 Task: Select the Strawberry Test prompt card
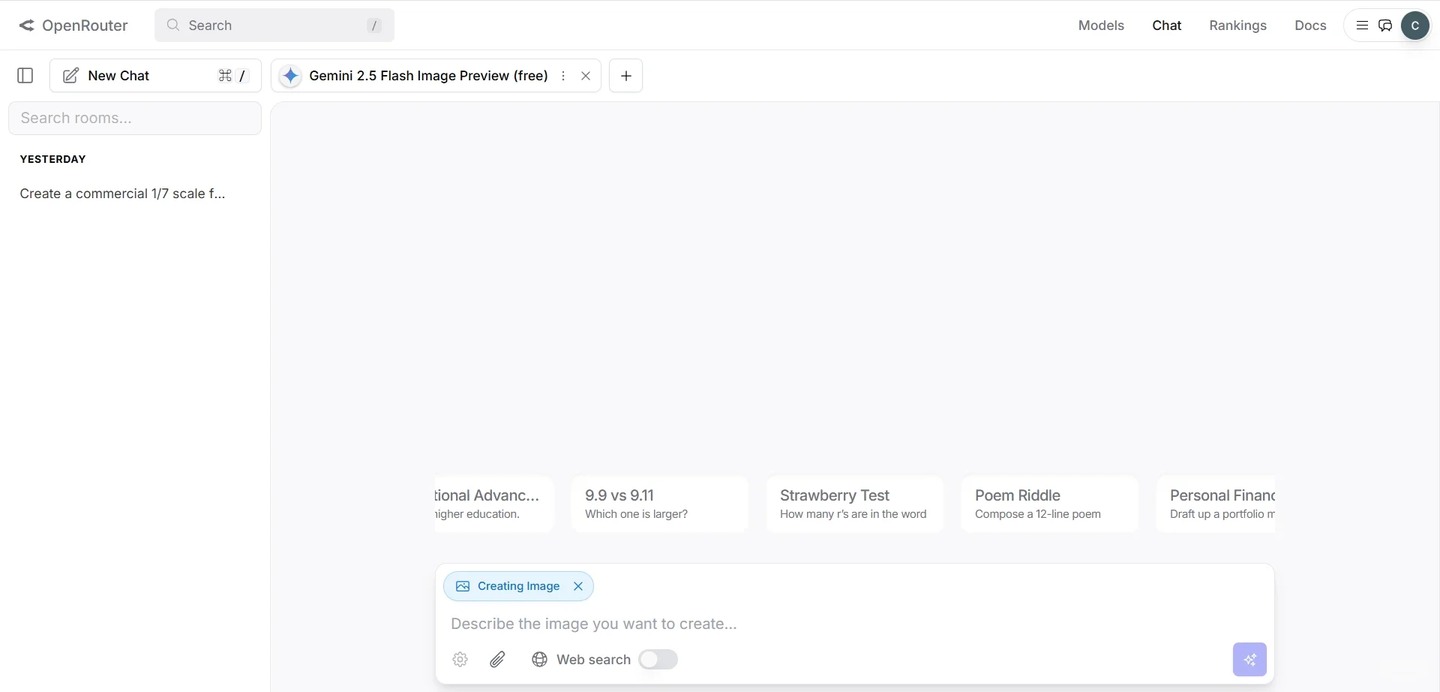pyautogui.click(x=854, y=503)
